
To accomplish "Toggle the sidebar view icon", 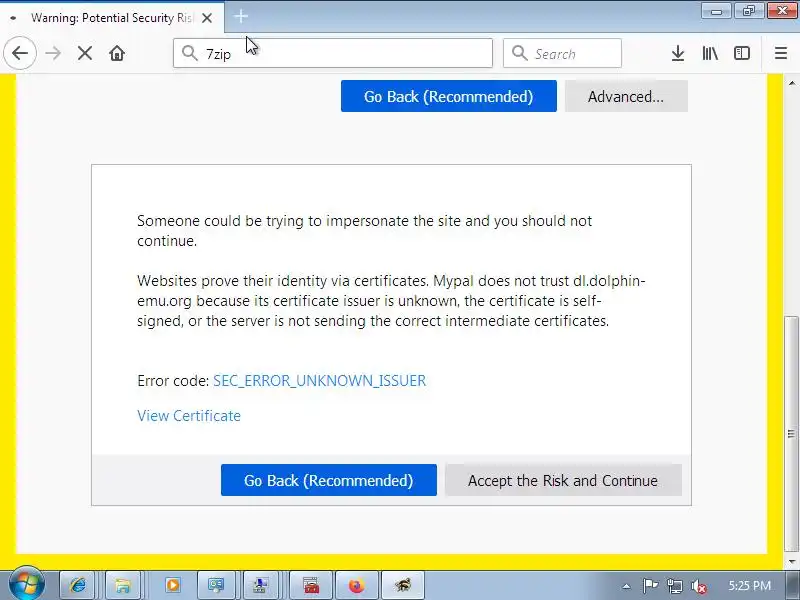I will pyautogui.click(x=742, y=53).
